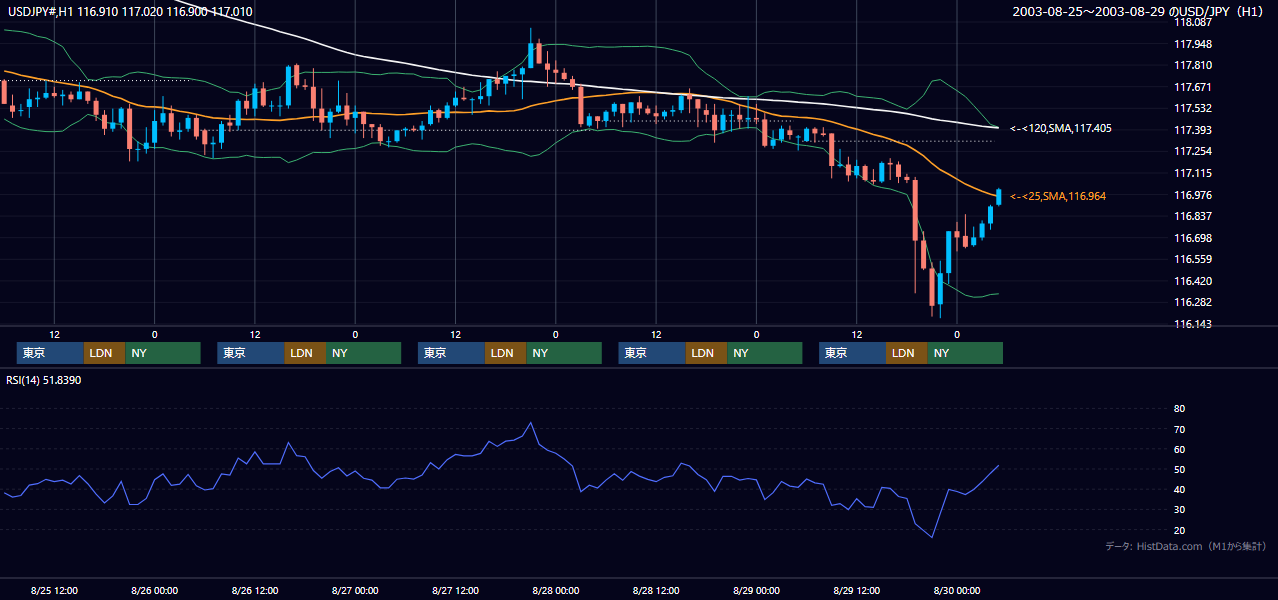Viewport: 1278px width, 600px height.
Task: Click the leftmost LDN session block
Action: point(104,353)
